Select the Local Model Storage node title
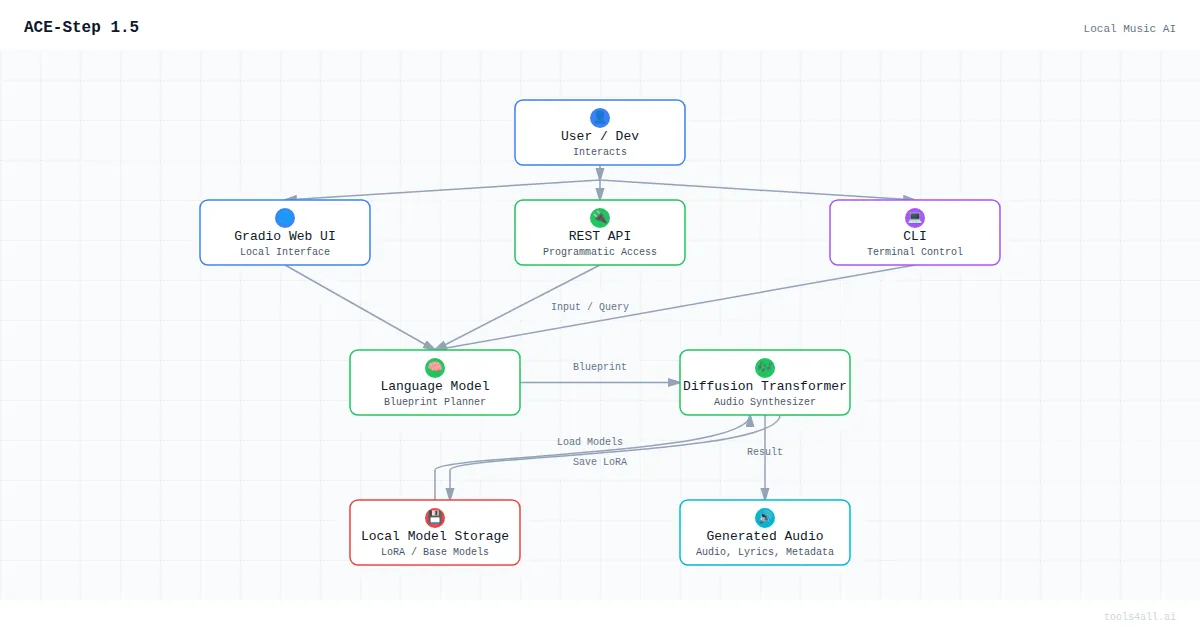This screenshot has width=1200, height=630. pyautogui.click(x=435, y=536)
